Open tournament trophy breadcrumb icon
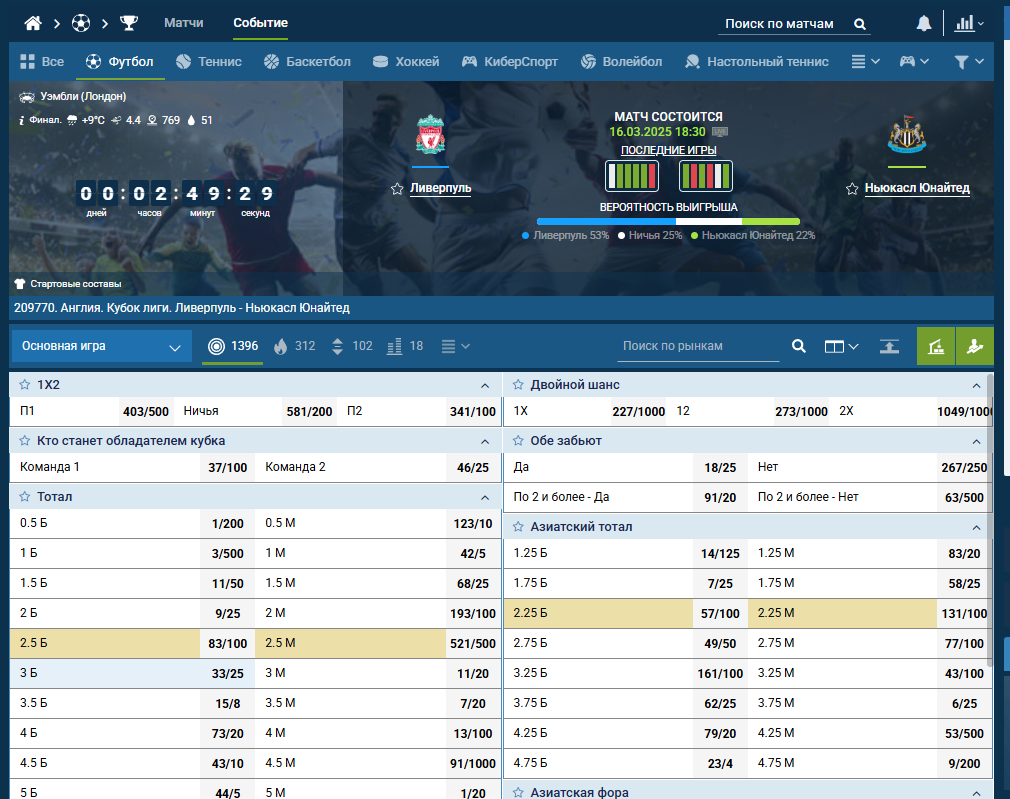 click(129, 24)
